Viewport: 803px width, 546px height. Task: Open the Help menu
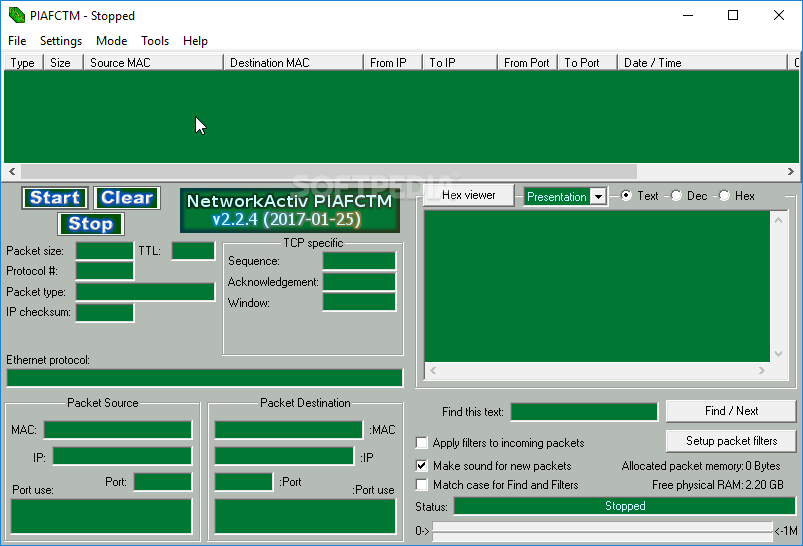pyautogui.click(x=195, y=41)
